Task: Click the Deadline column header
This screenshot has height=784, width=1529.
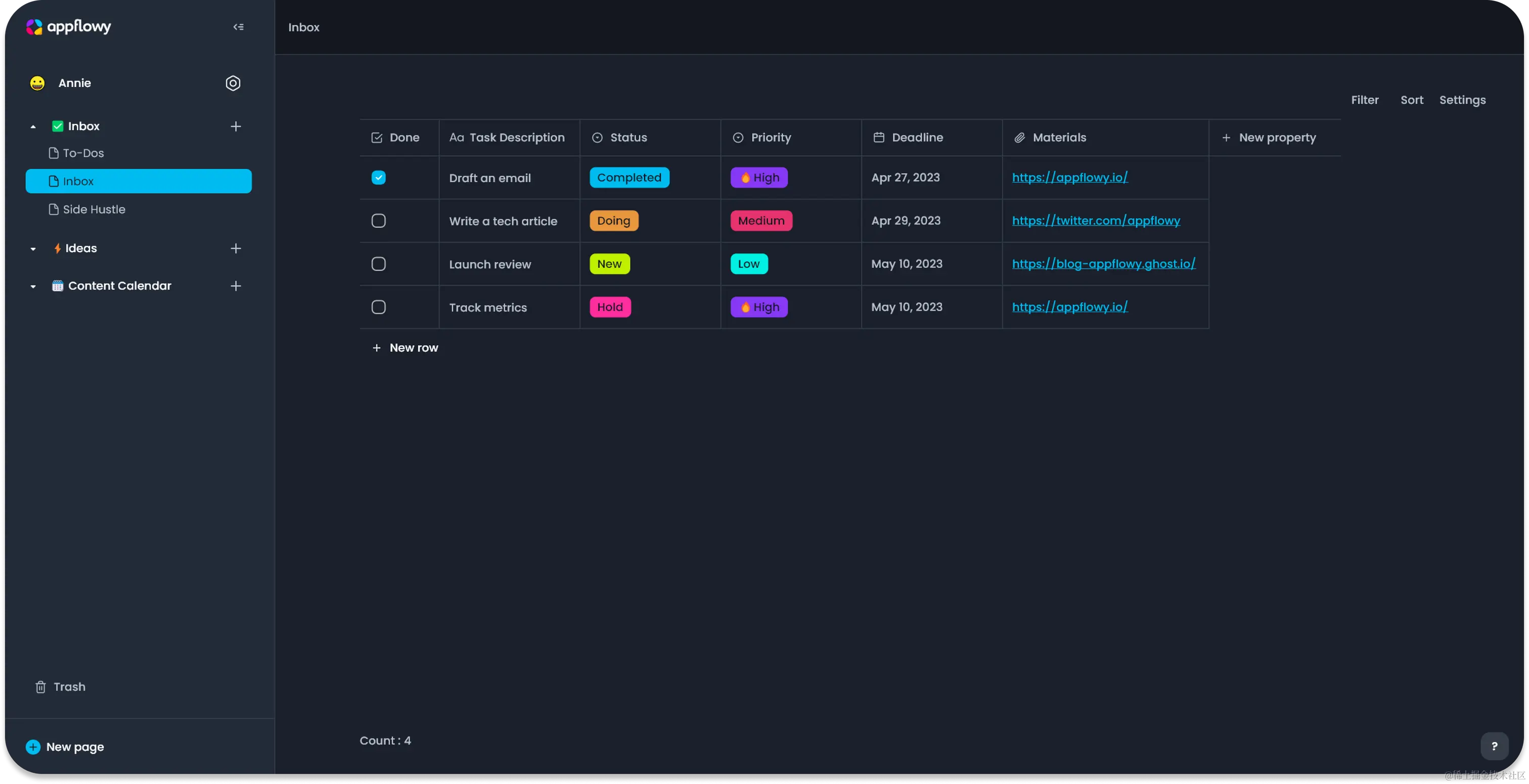Action: click(x=917, y=137)
